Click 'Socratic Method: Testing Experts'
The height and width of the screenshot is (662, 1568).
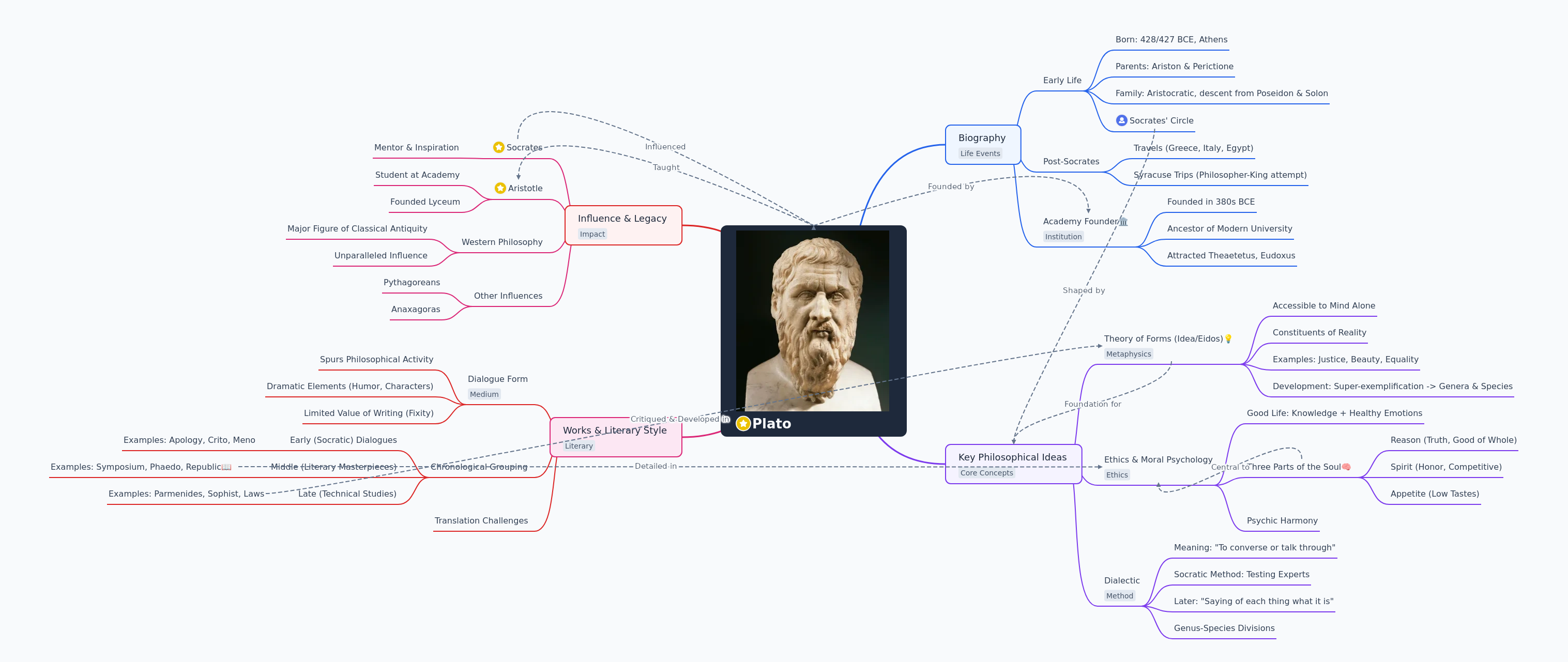pos(1241,574)
